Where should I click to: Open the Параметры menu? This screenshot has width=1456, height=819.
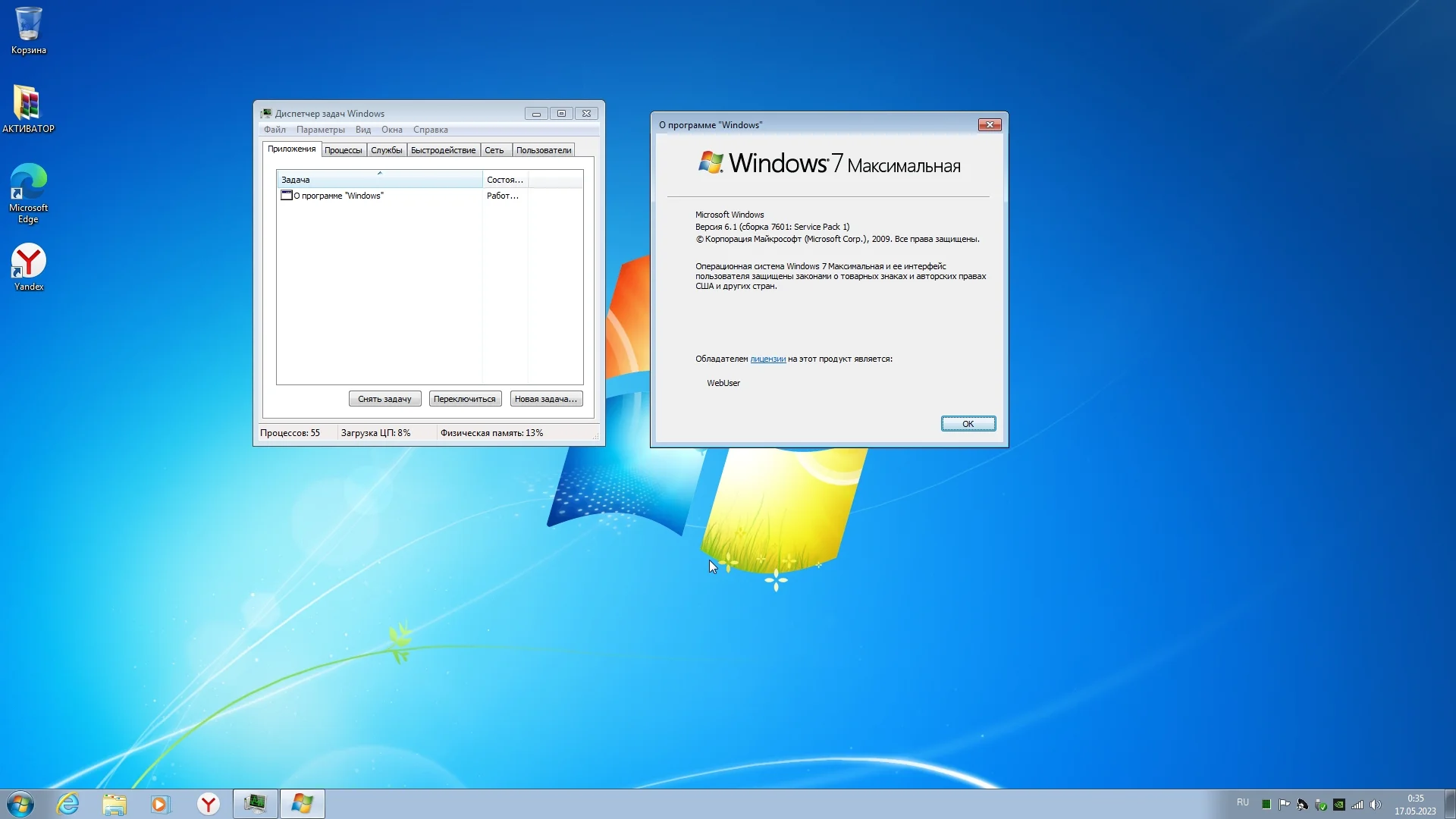coord(320,130)
